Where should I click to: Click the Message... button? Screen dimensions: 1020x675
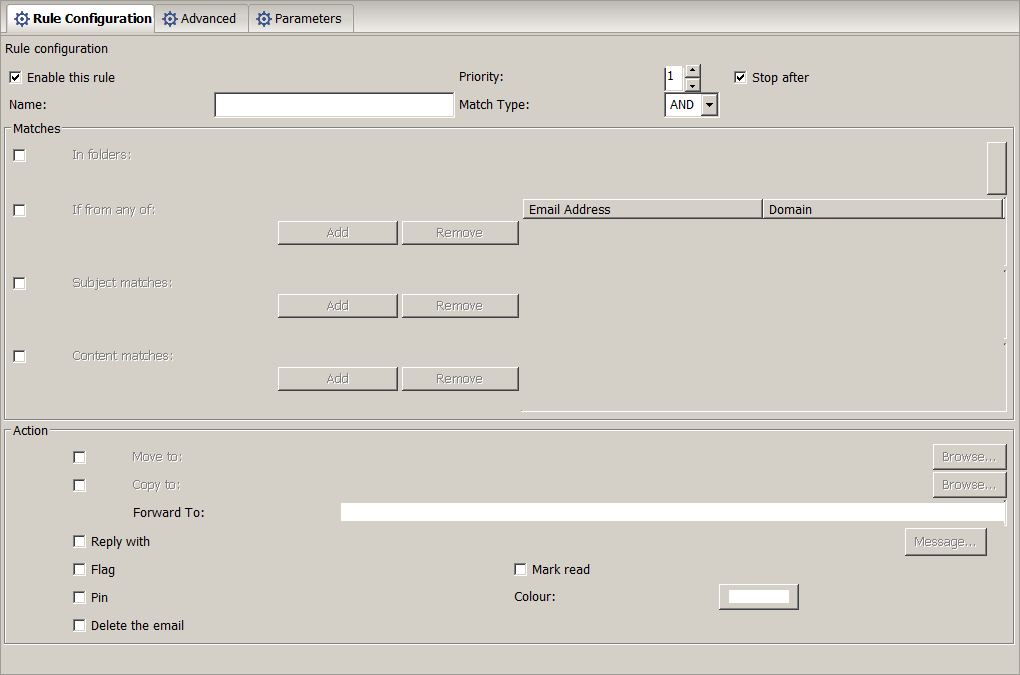coord(946,542)
